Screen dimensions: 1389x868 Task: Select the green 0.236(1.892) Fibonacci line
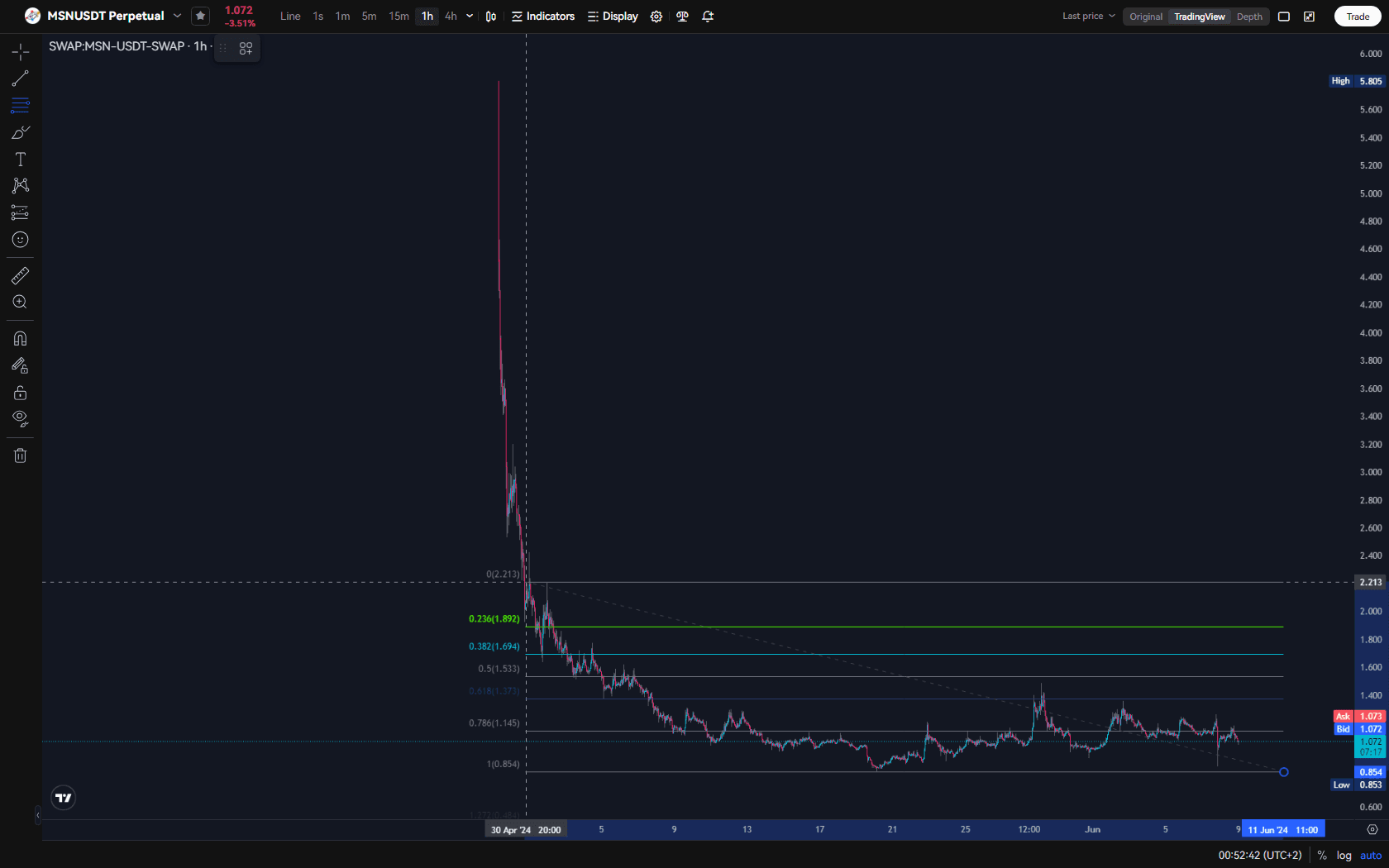[905, 627]
